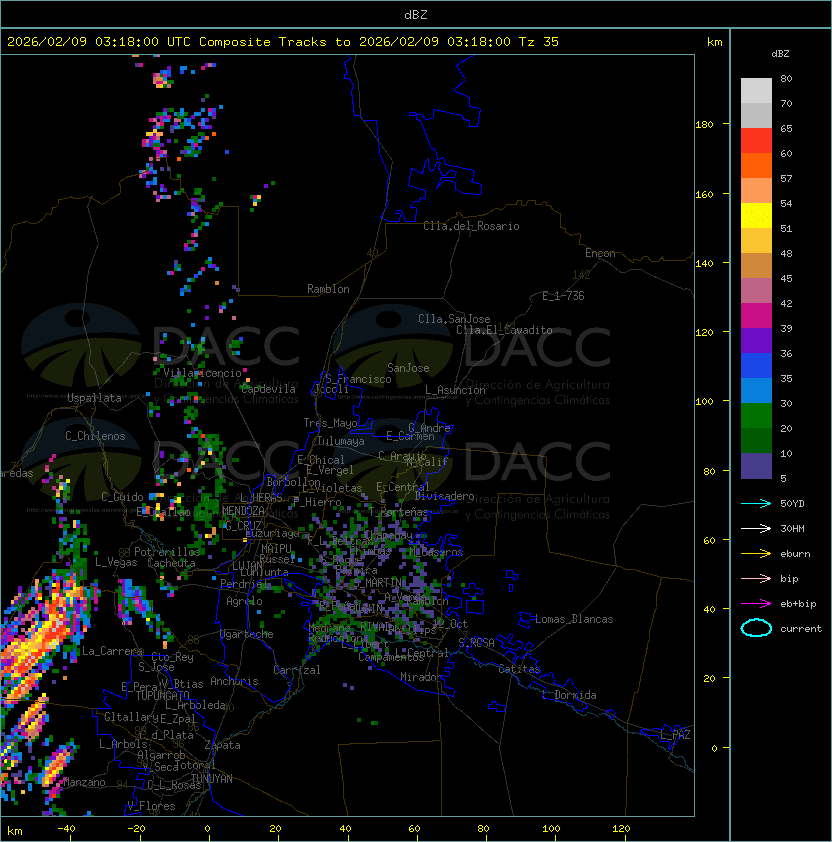The image size is (832, 842).
Task: Click the 'dBZ' heading above the color legend
Action: tap(780, 54)
